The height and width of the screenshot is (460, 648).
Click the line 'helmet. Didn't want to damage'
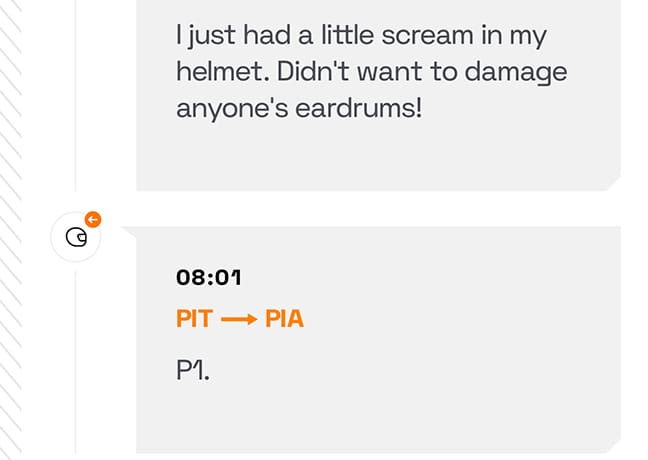(x=371, y=72)
